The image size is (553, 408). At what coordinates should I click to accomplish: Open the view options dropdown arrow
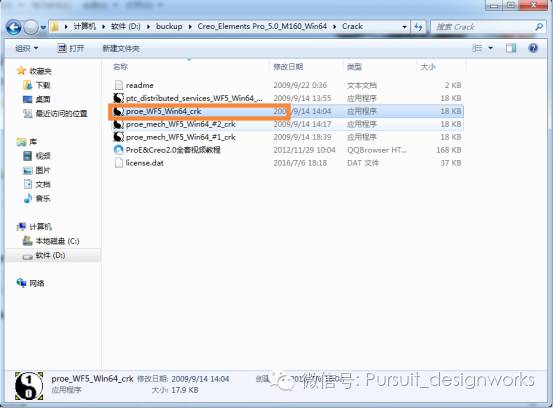pos(491,48)
